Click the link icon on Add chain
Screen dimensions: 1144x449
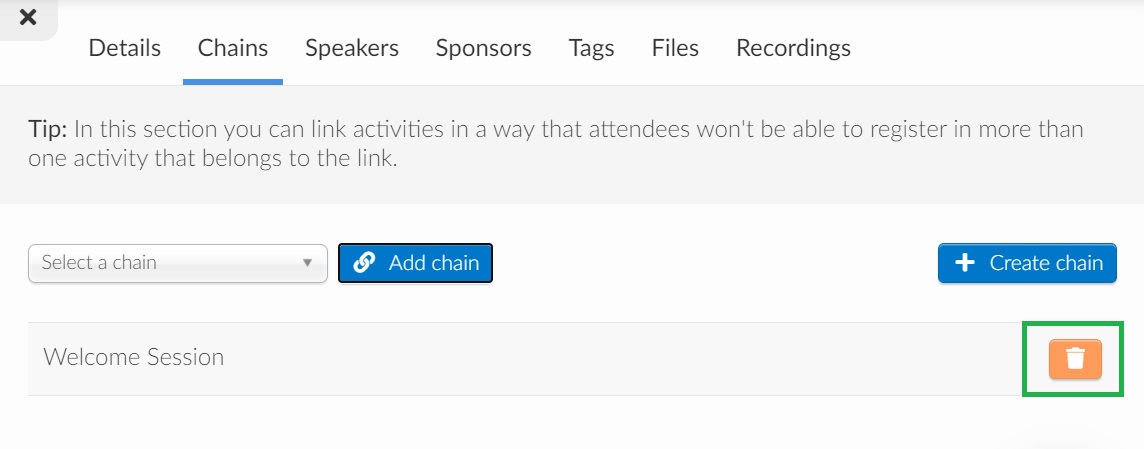click(363, 262)
